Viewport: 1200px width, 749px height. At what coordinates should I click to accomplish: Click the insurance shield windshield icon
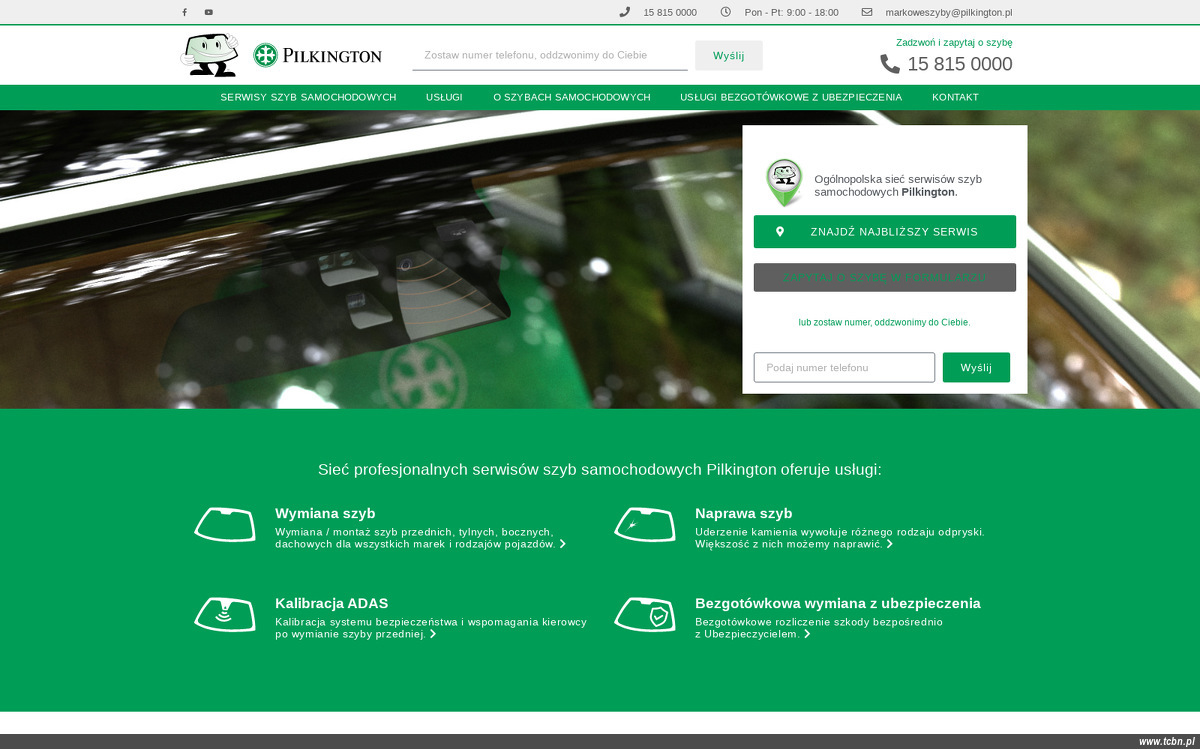tap(645, 615)
